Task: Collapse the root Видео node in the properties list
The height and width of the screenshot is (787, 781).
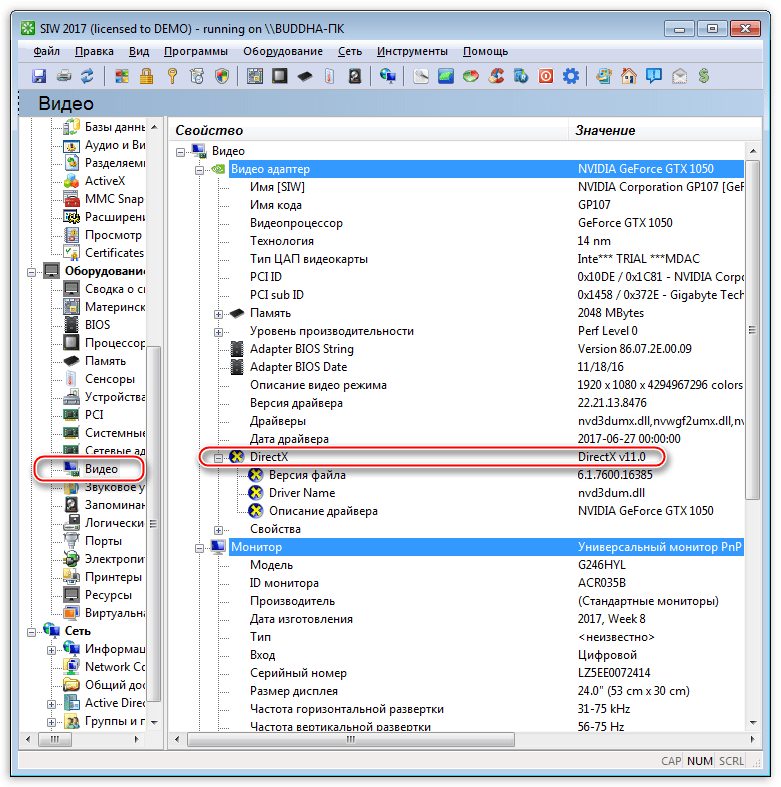Action: (x=180, y=152)
